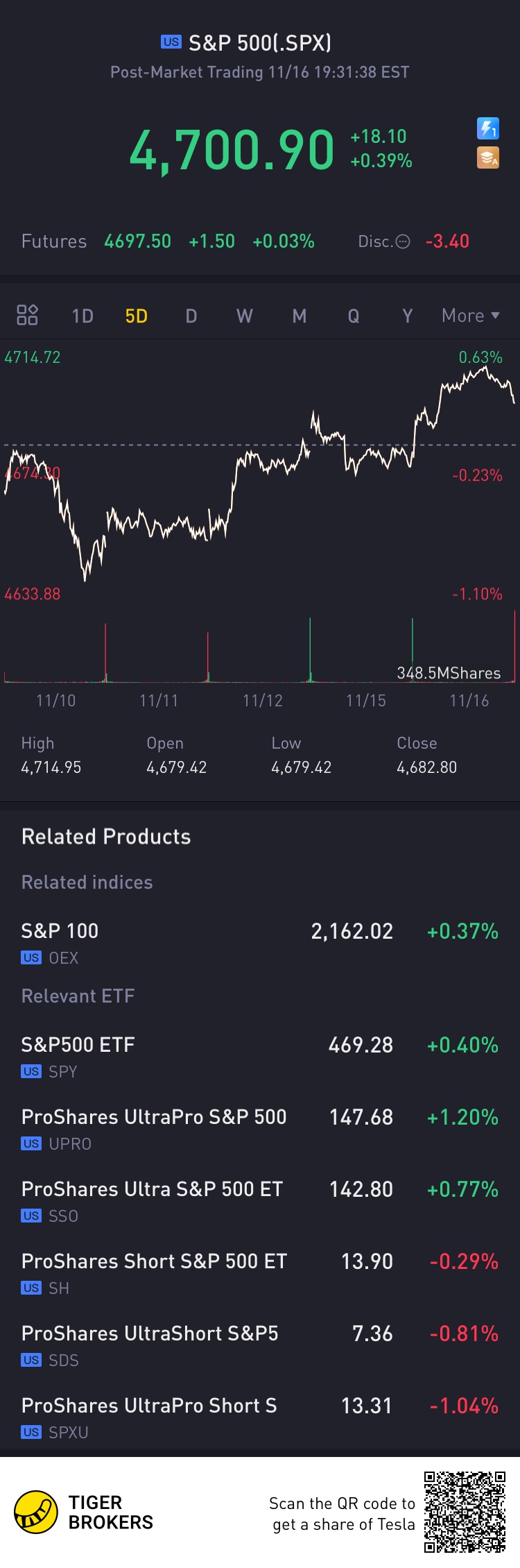520x1568 pixels.
Task: Tap the 348.5MShares volume label
Action: (449, 673)
